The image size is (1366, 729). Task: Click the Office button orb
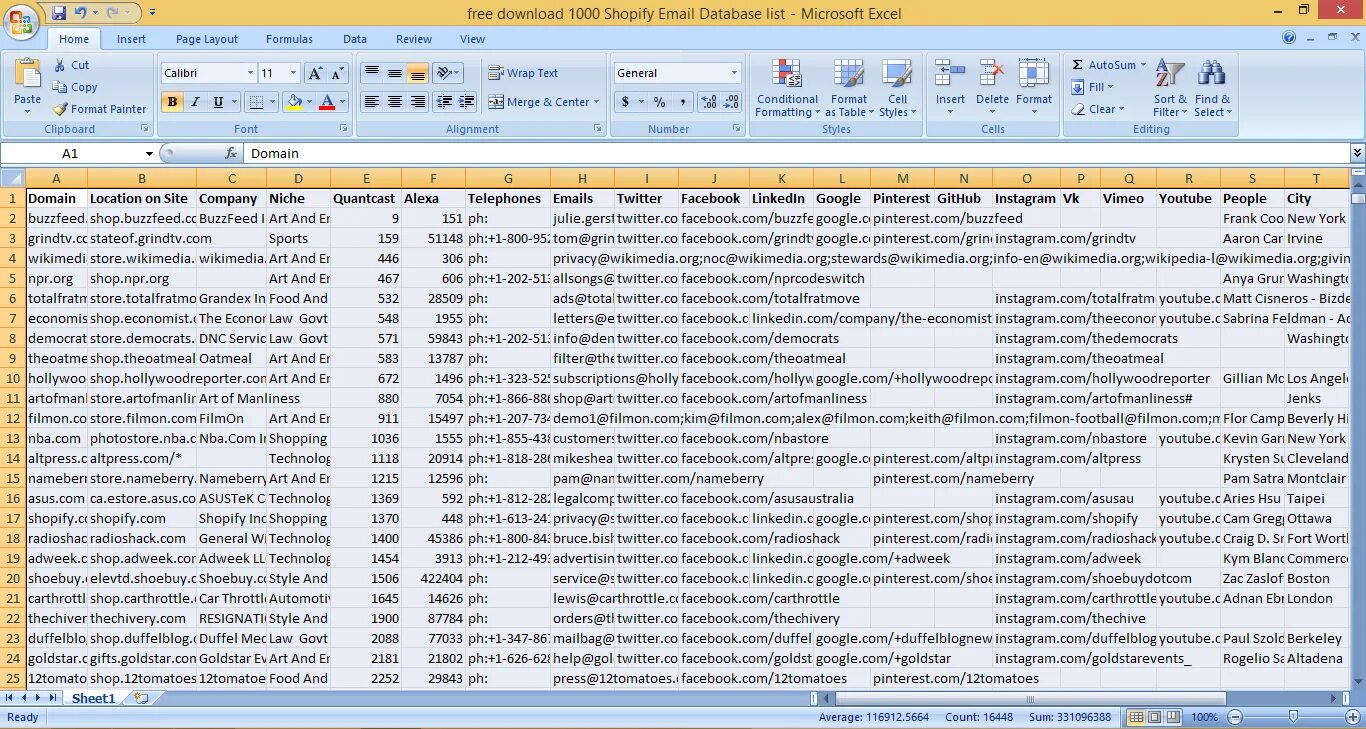(x=21, y=20)
